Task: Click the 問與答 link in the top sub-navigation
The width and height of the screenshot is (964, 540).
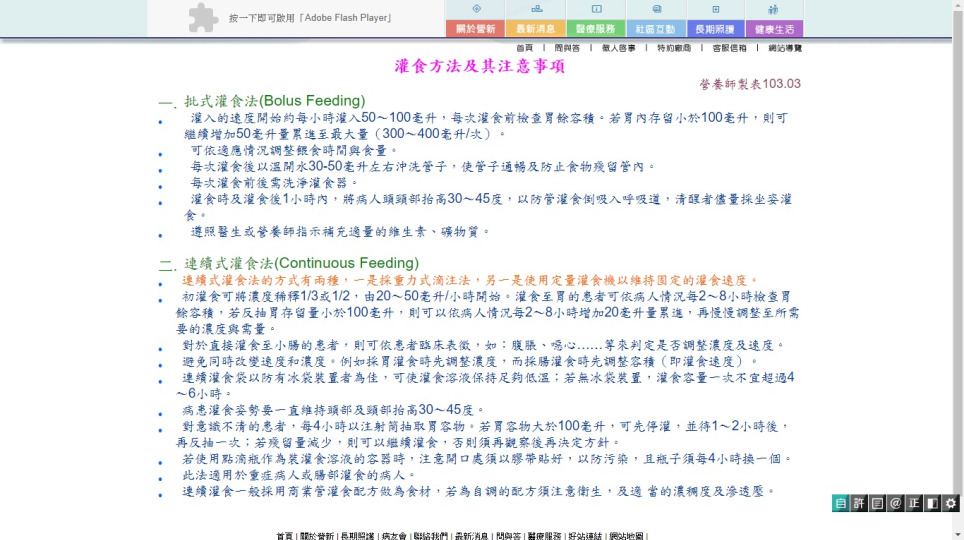Action: (x=567, y=48)
